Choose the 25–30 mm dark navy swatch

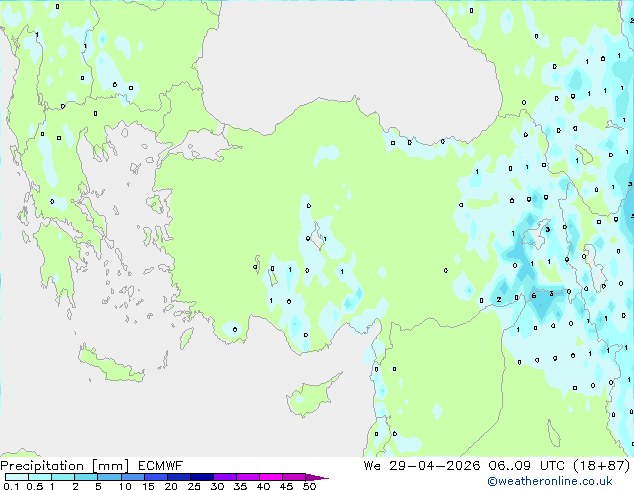[202, 477]
